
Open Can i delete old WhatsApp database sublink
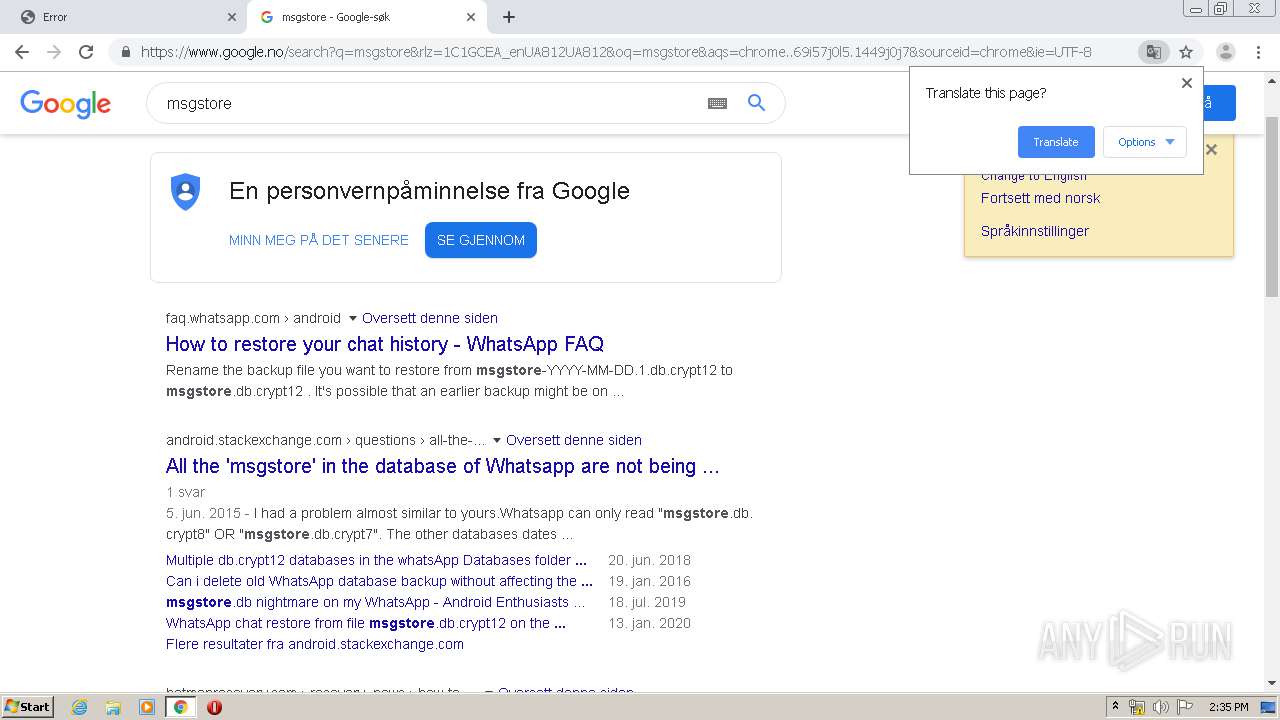pyautogui.click(x=379, y=581)
